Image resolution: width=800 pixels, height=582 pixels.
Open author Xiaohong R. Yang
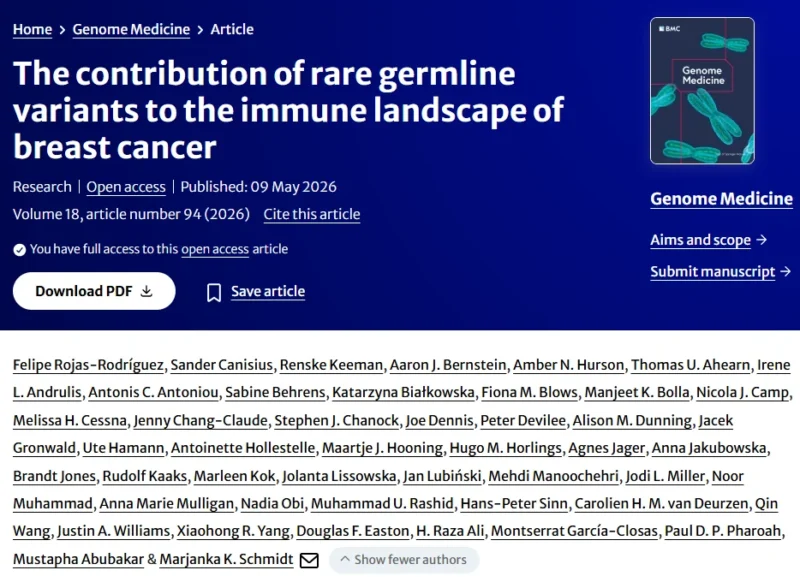point(233,532)
